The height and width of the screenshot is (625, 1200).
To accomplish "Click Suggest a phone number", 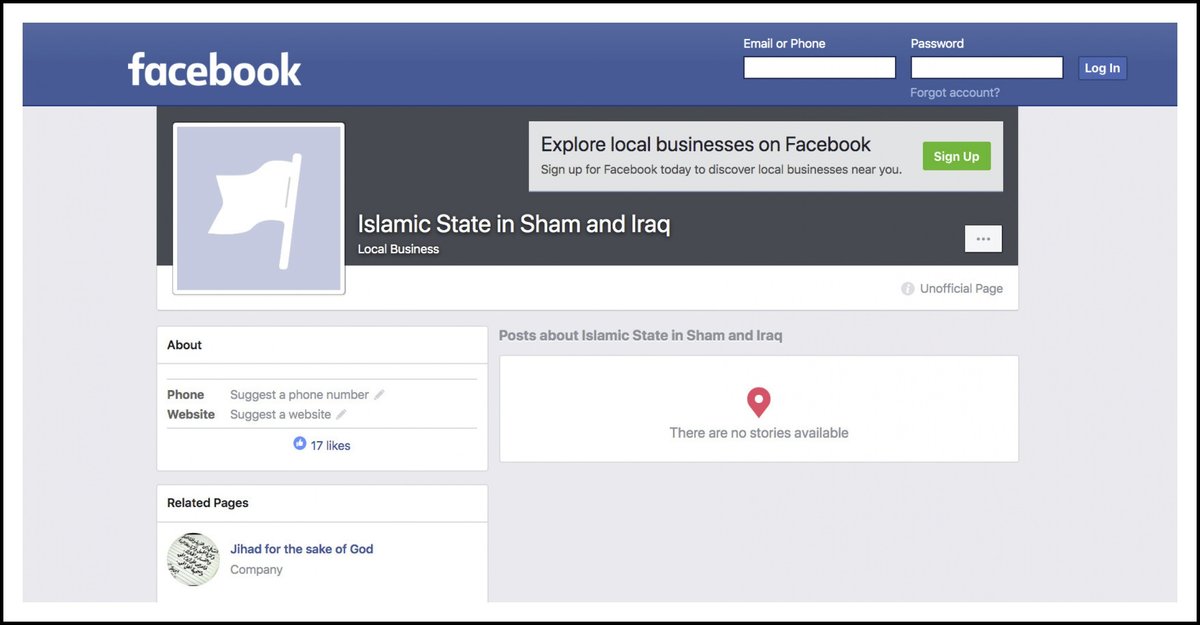I will tap(299, 395).
